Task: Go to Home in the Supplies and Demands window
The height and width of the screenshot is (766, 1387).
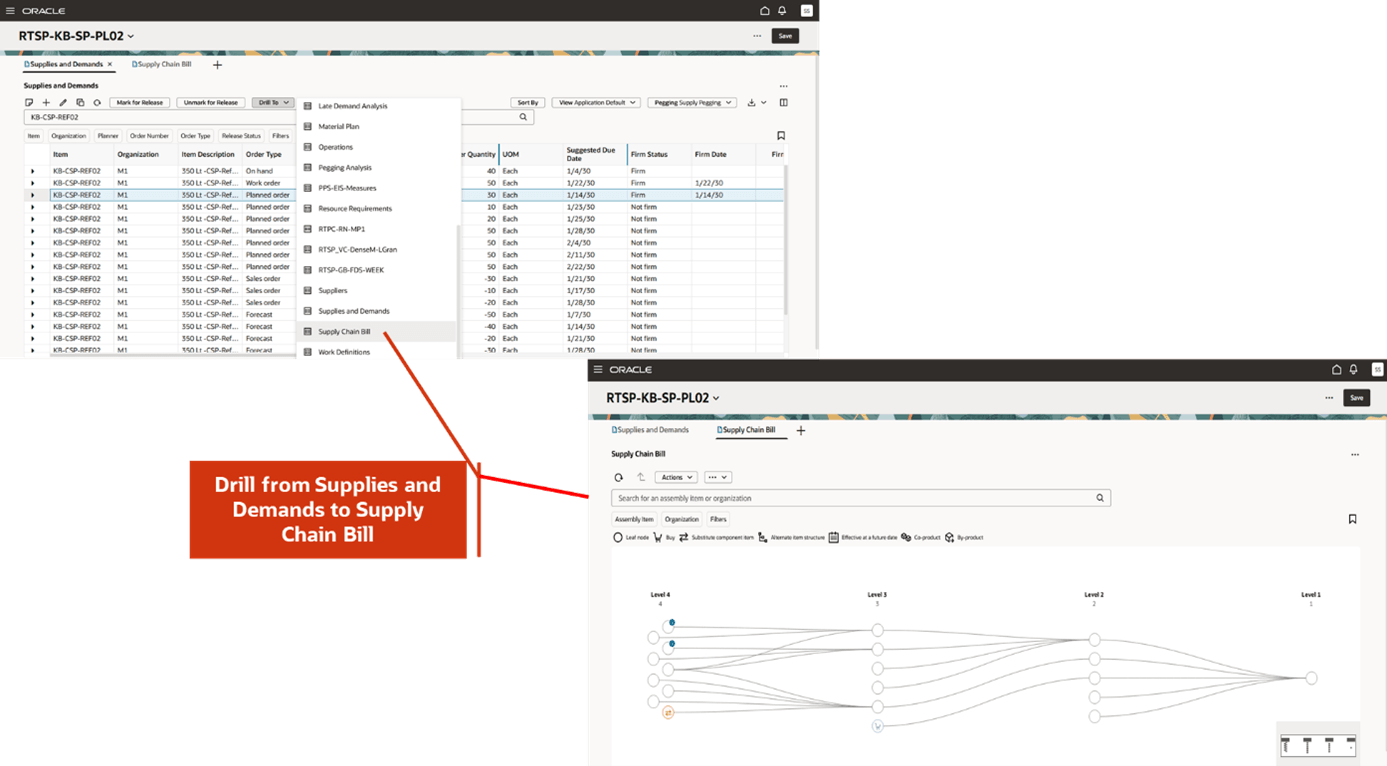Action: pos(765,11)
